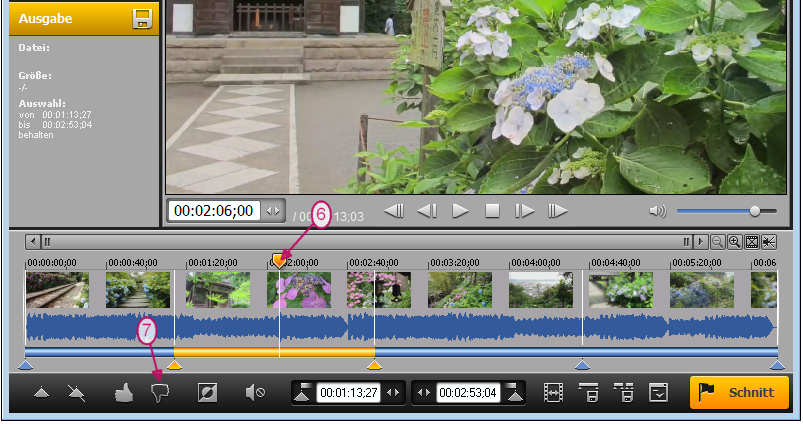The height and width of the screenshot is (425, 803).
Task: Click the volume speaker icon
Action: click(658, 211)
